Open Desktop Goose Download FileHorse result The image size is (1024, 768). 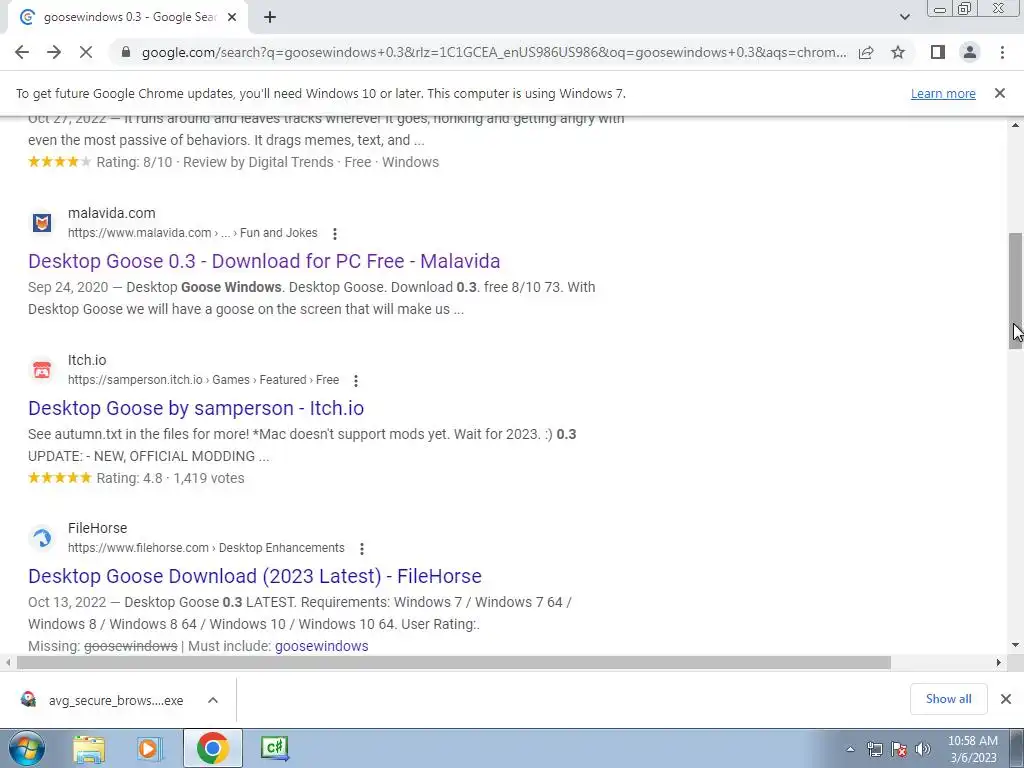(255, 576)
